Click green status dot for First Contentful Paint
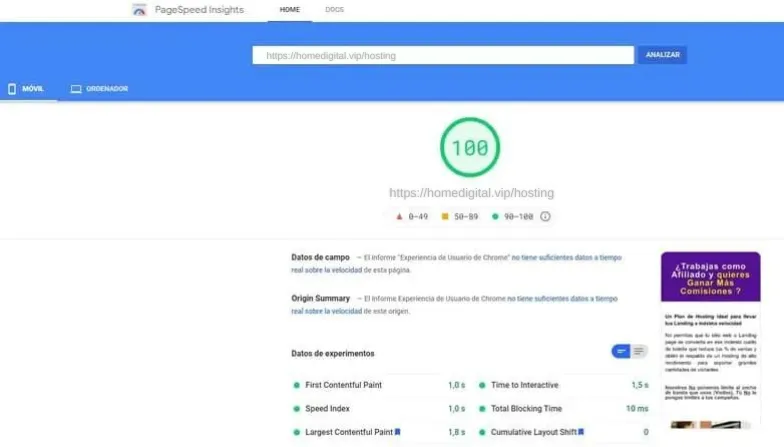 coord(296,385)
